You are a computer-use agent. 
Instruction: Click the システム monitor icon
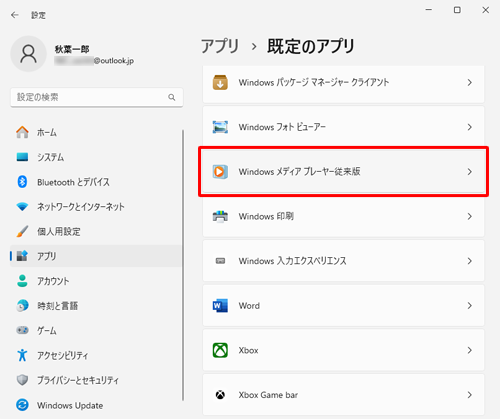coord(22,157)
